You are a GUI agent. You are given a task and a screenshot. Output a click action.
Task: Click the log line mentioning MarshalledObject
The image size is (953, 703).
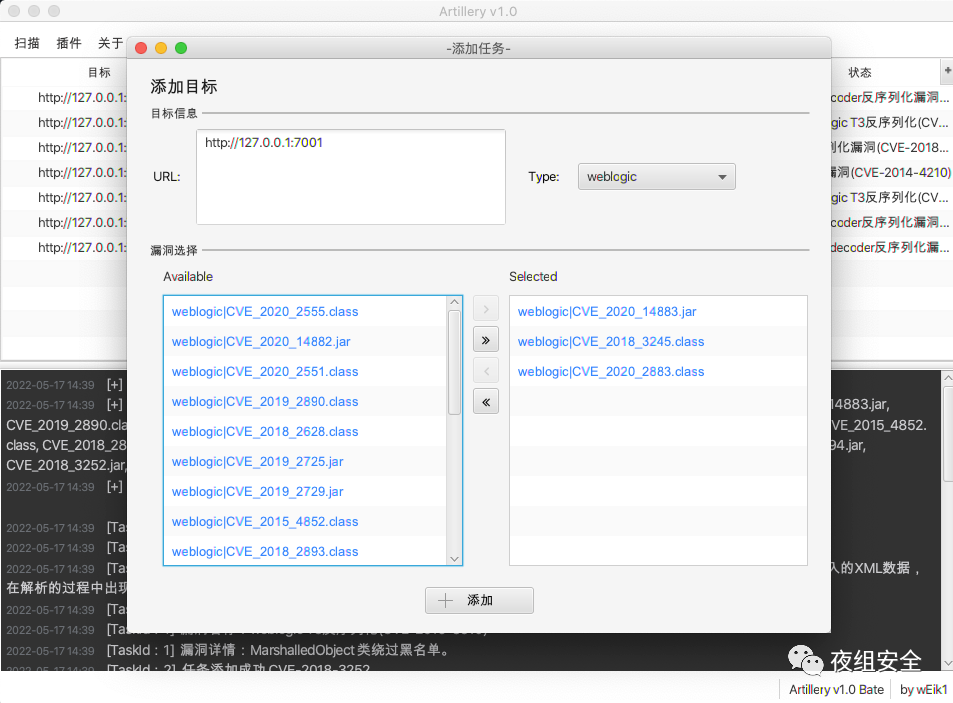tap(280, 650)
